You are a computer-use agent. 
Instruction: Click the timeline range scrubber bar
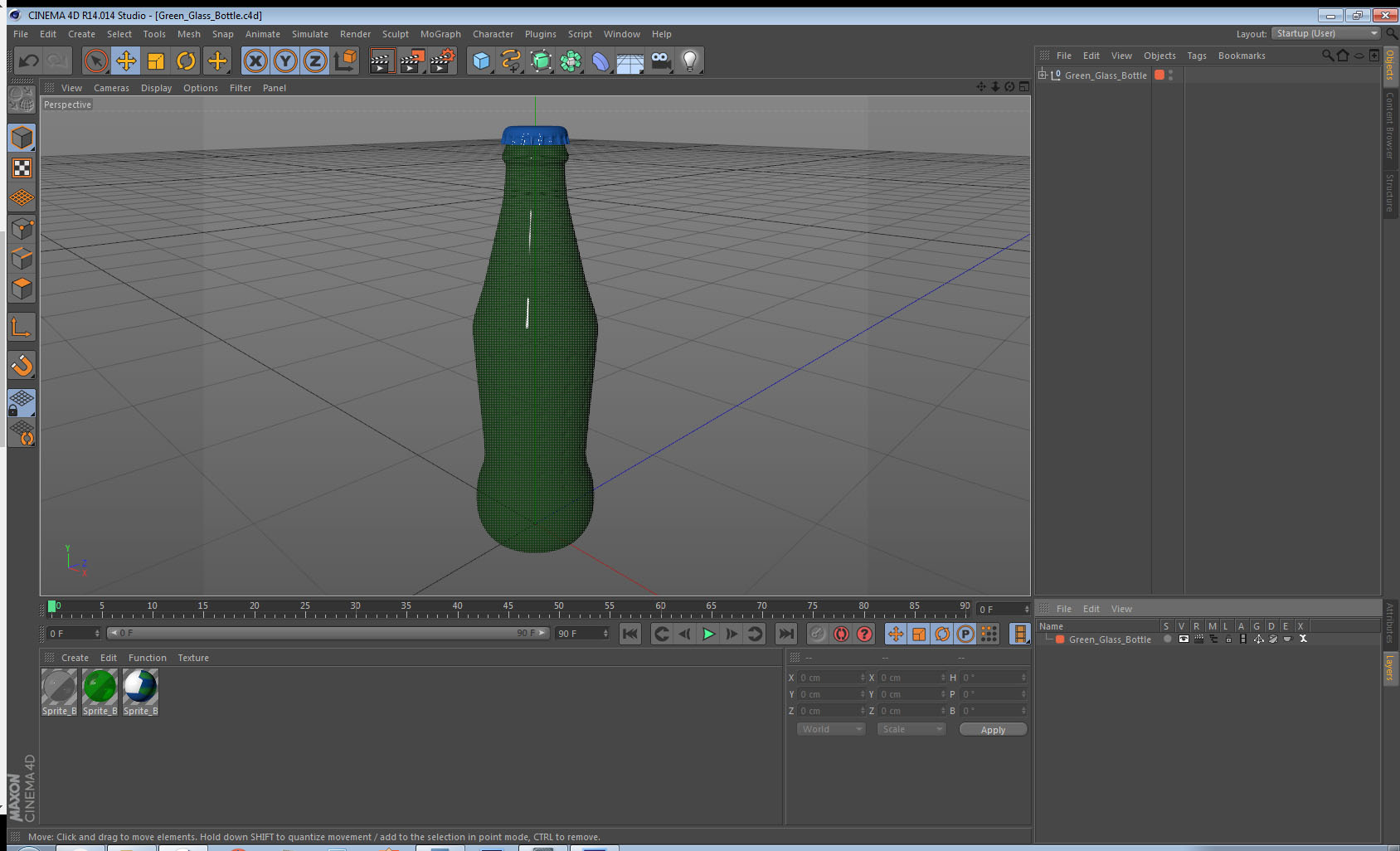click(328, 633)
